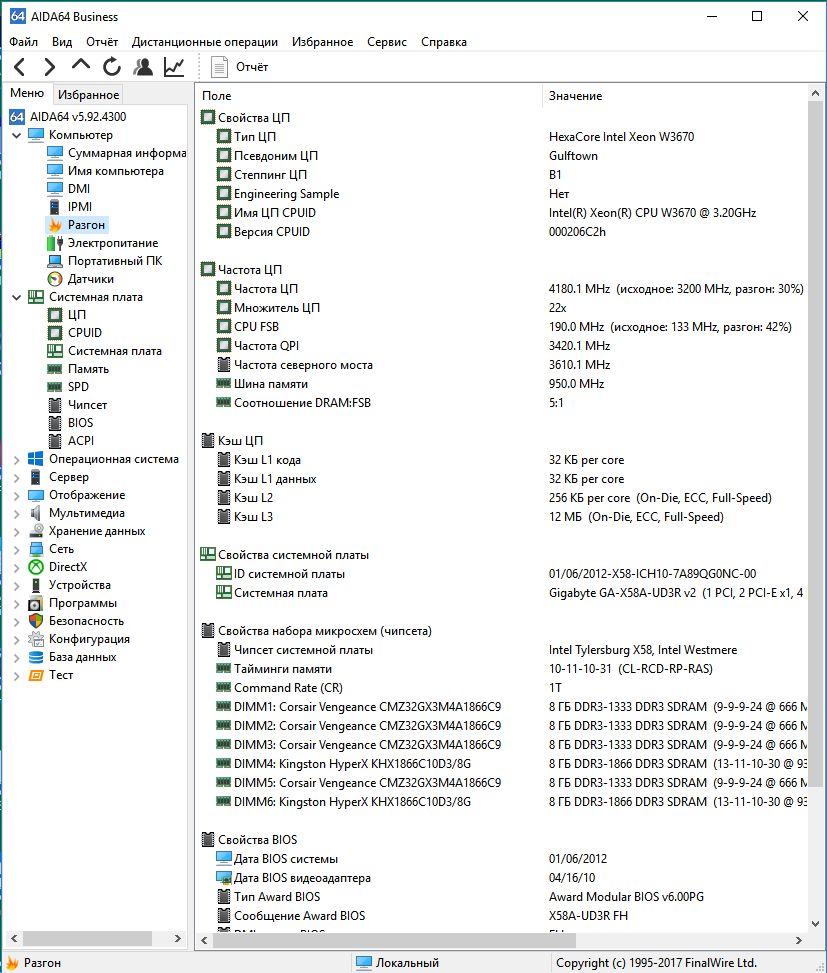Open the Сервис menu

click(387, 42)
